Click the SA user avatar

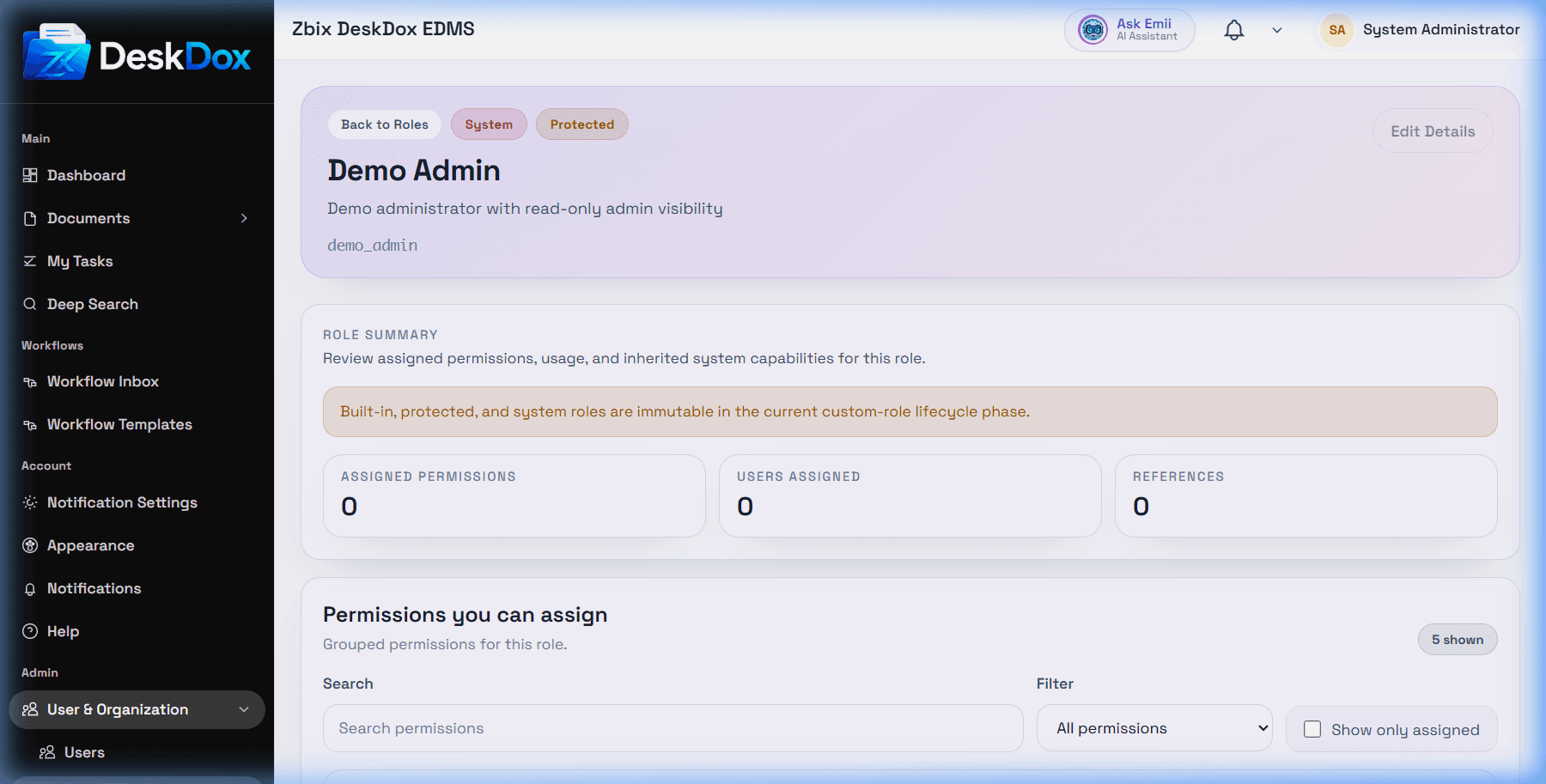[1337, 30]
